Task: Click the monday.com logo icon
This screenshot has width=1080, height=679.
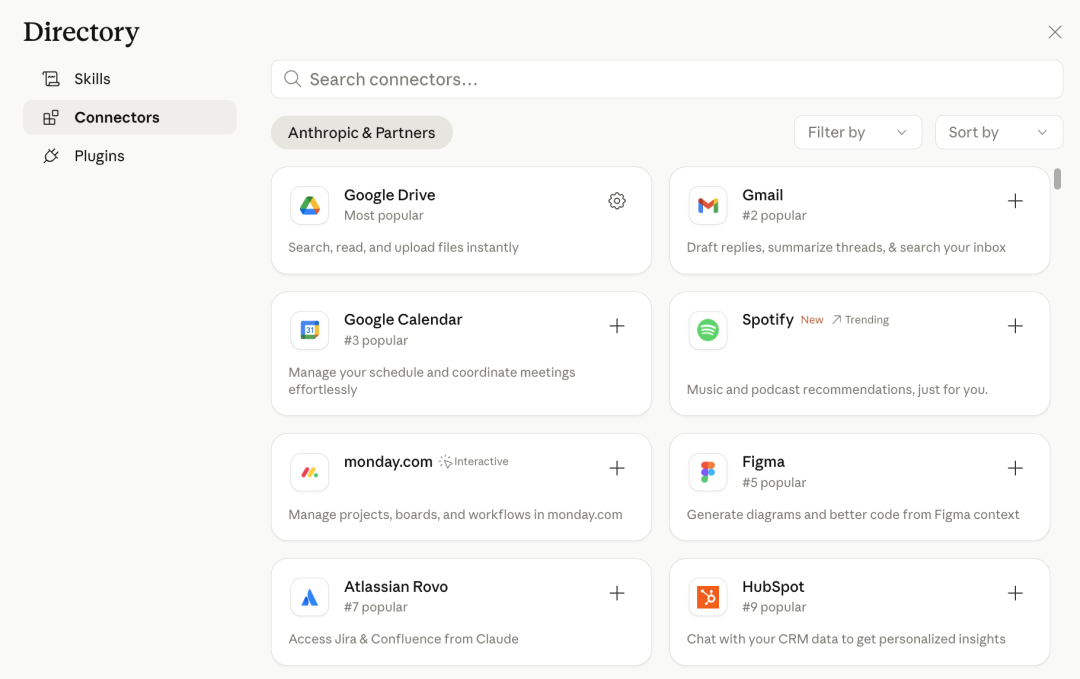Action: pos(310,472)
